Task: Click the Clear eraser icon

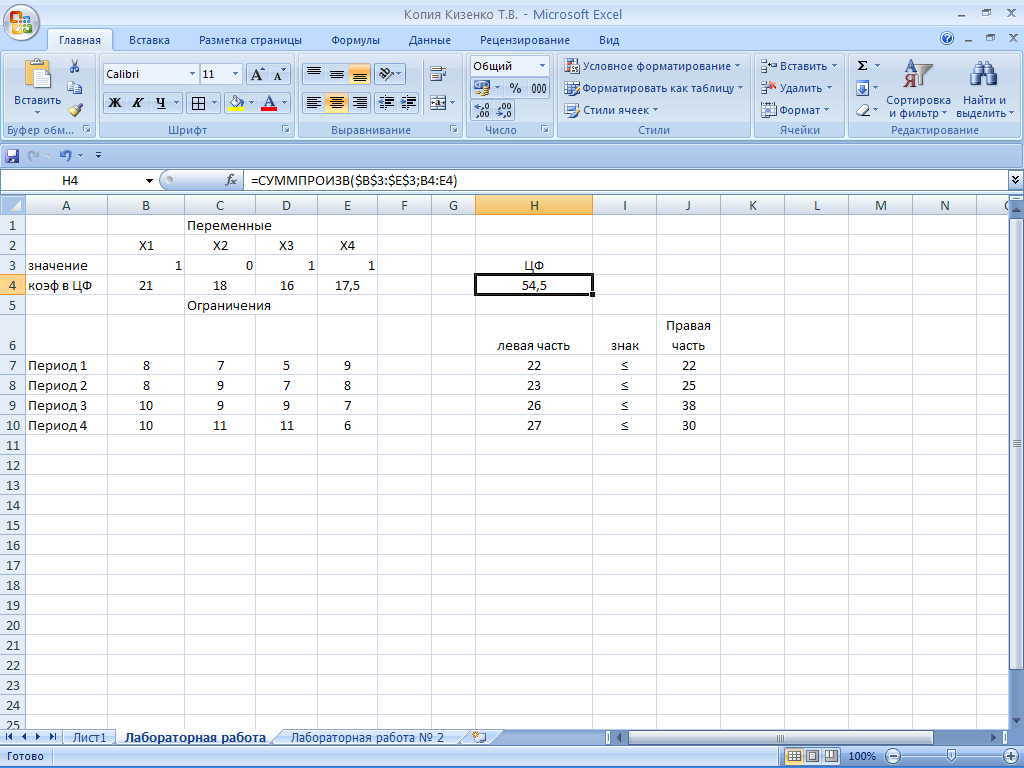Action: click(863, 110)
